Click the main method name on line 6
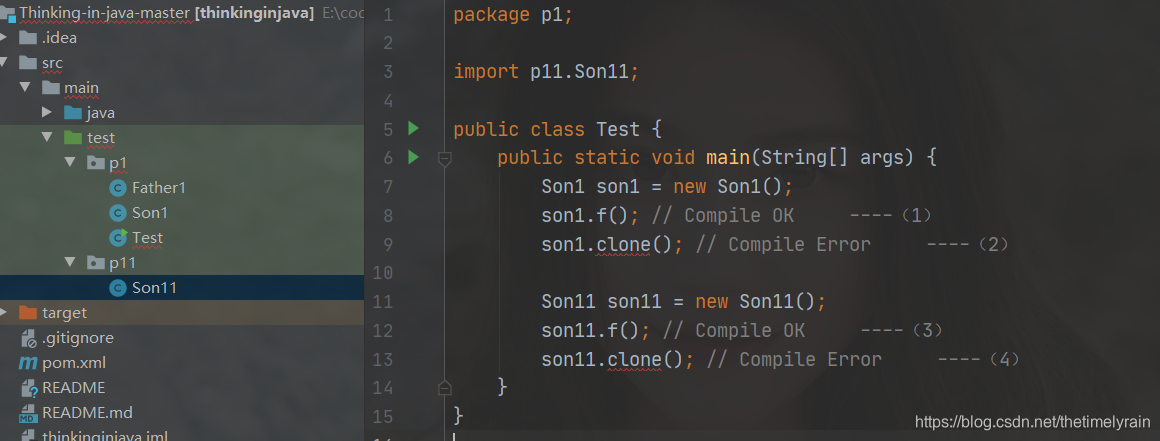Screen dimensions: 1160x441 [x=728, y=158]
